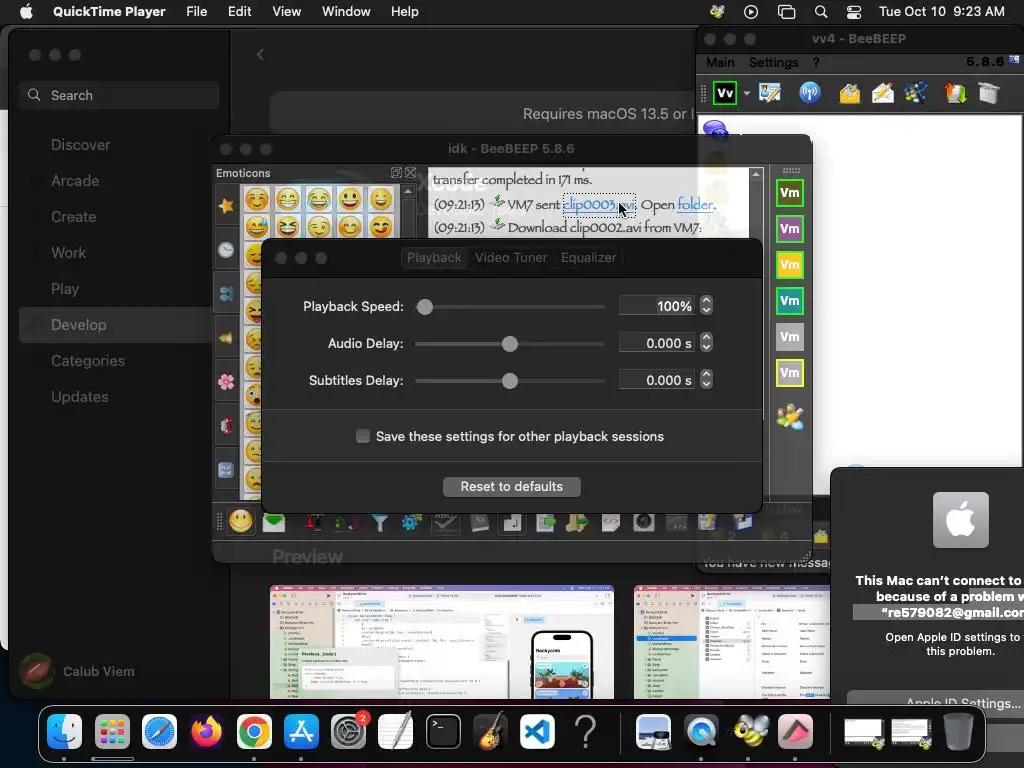Click the write message pencil envelope icon
1024x768 pixels.
point(882,93)
